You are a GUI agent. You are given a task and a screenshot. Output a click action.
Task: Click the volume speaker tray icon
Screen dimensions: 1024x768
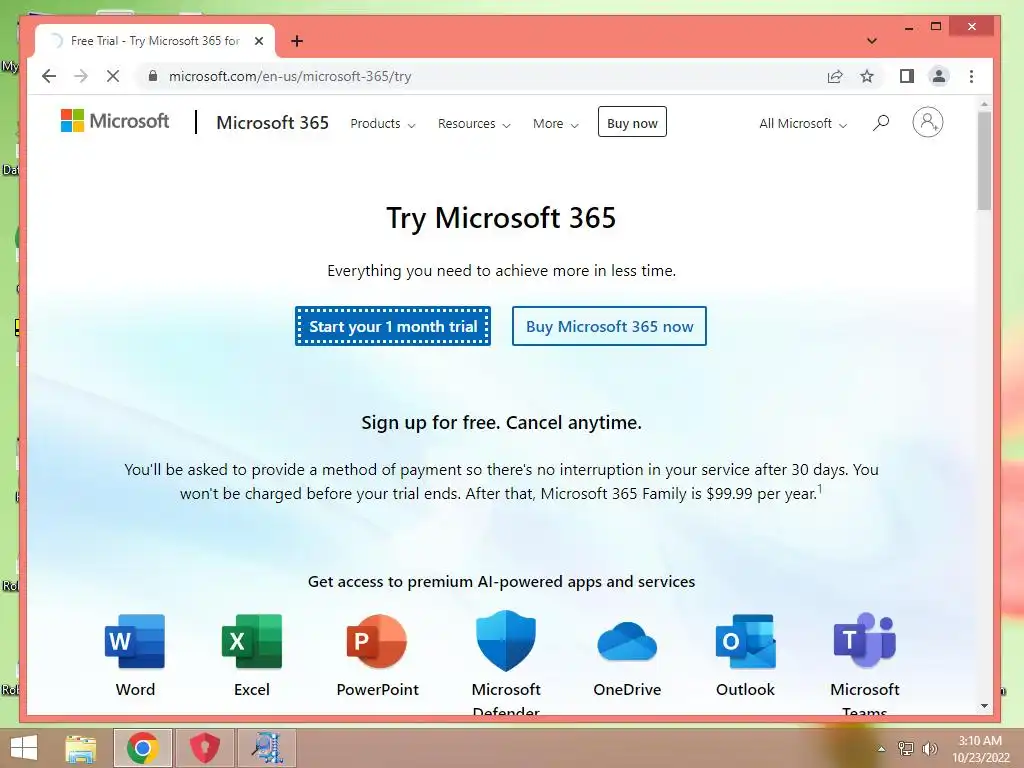click(x=929, y=749)
